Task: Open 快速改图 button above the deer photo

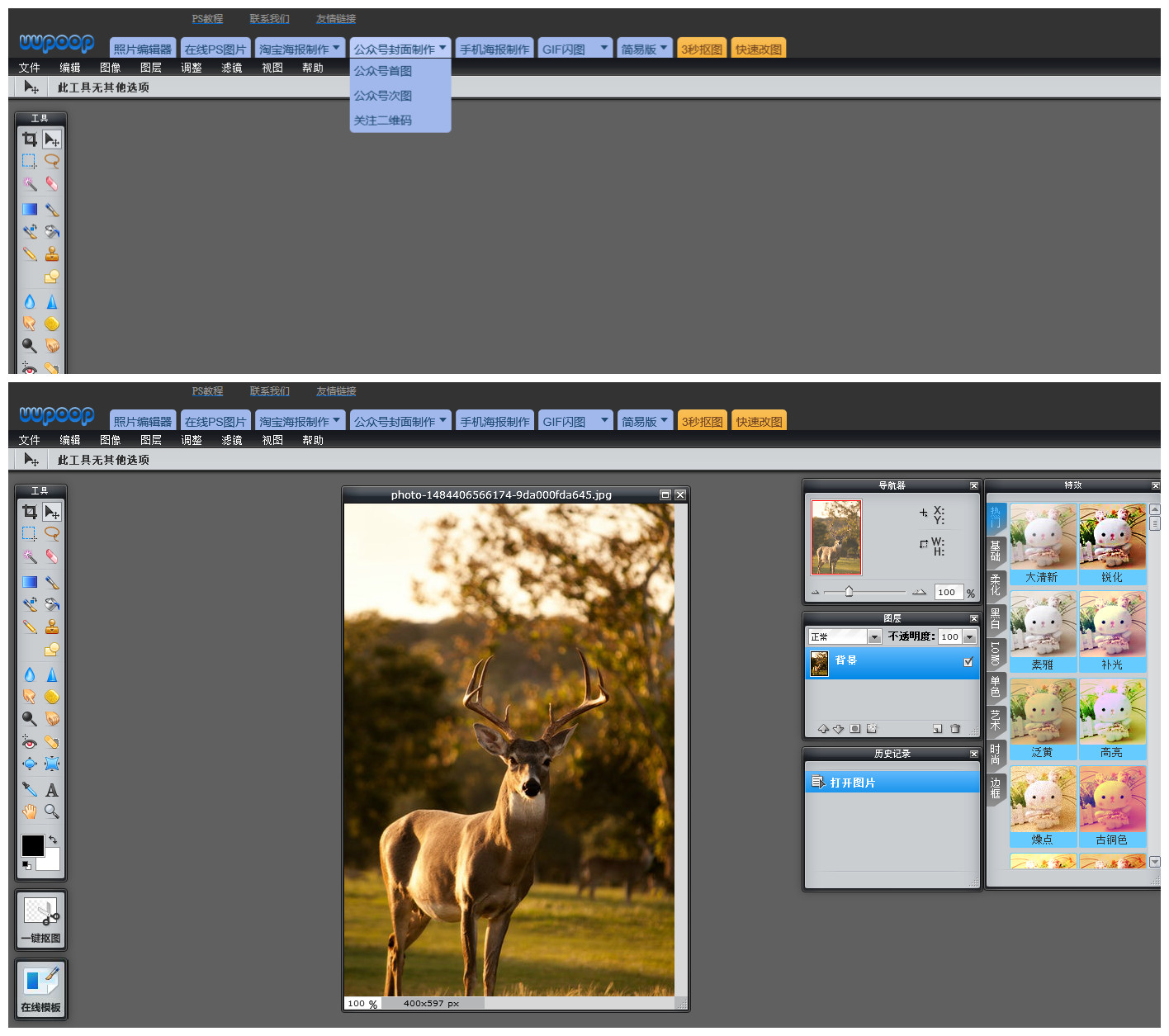Action: 759,421
